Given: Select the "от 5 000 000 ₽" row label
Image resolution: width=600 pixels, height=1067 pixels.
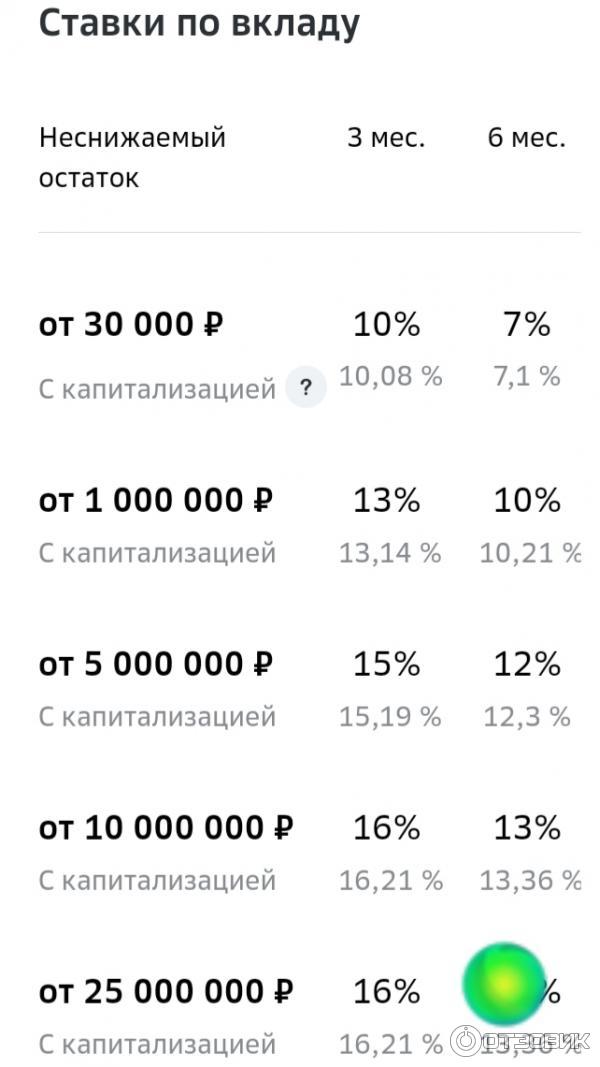Looking at the screenshot, I should 155,665.
